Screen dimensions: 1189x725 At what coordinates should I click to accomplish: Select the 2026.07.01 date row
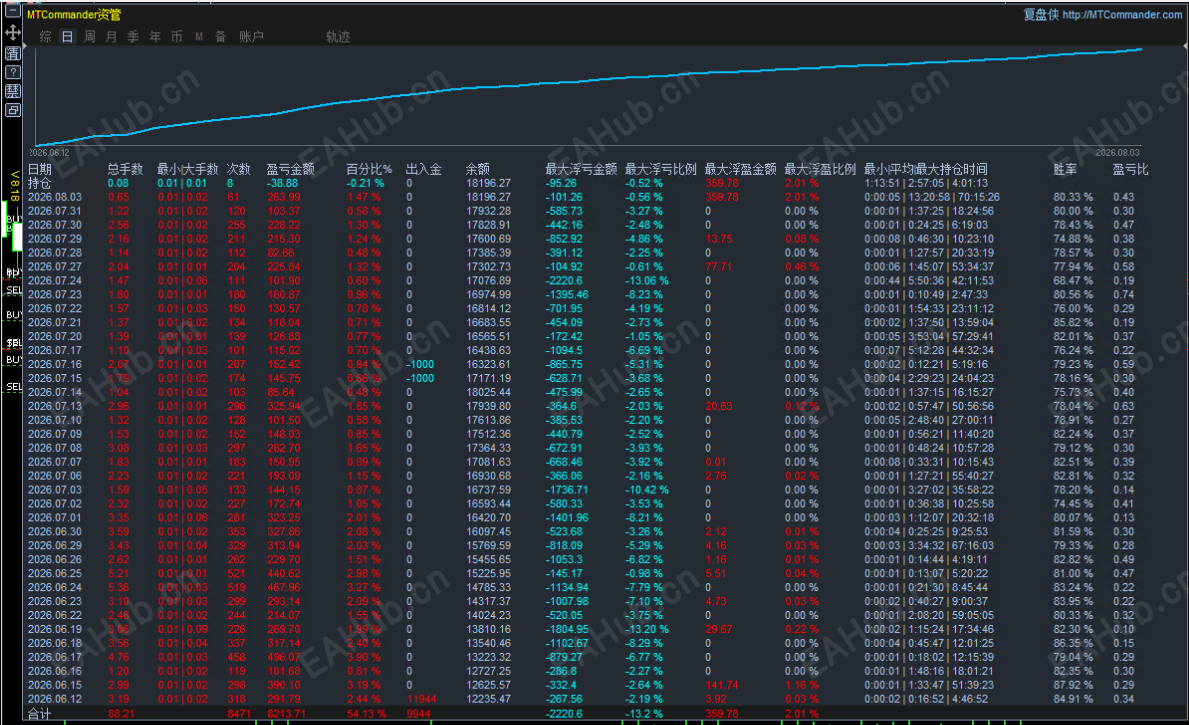55,517
